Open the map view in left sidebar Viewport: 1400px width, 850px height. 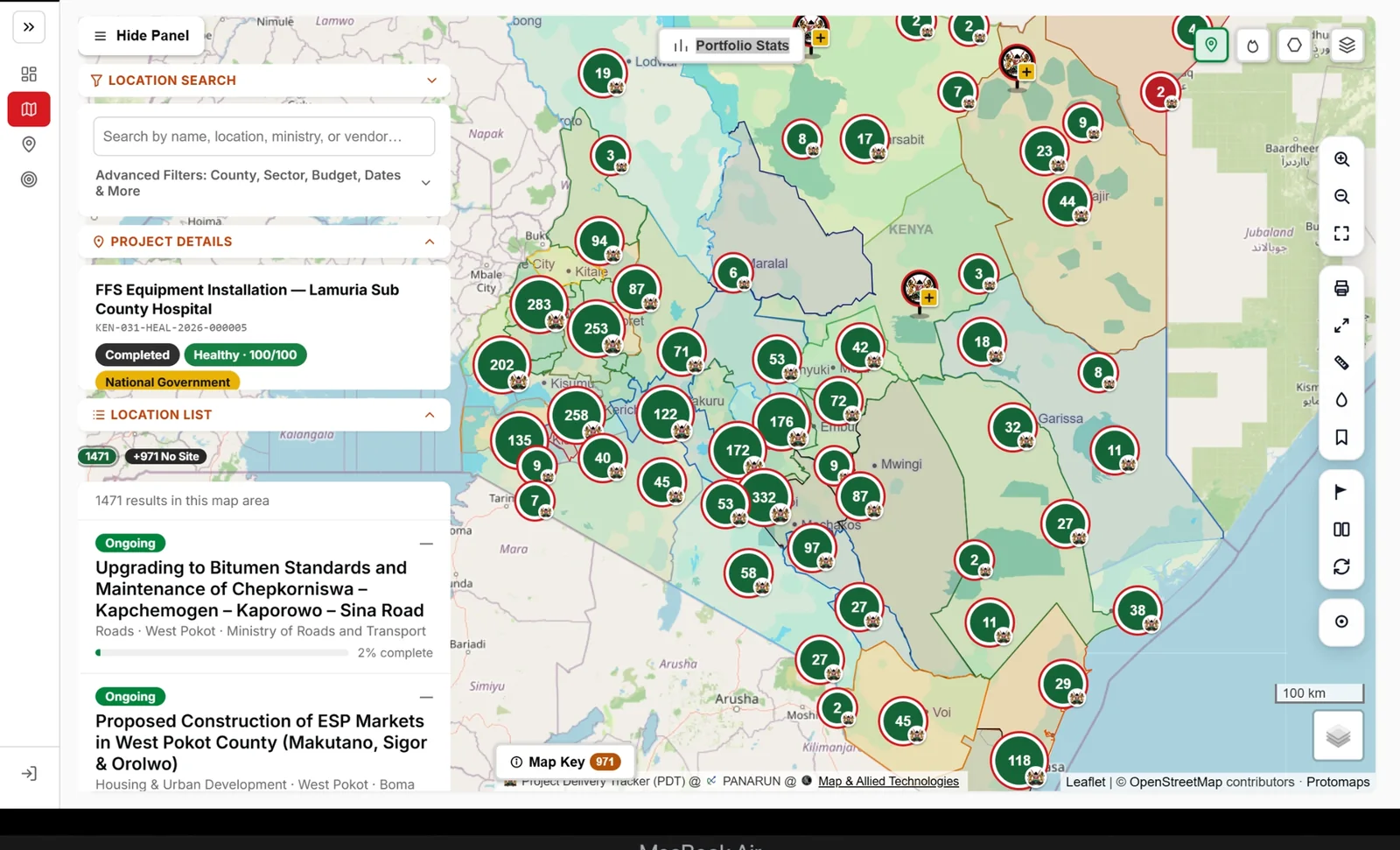point(29,109)
